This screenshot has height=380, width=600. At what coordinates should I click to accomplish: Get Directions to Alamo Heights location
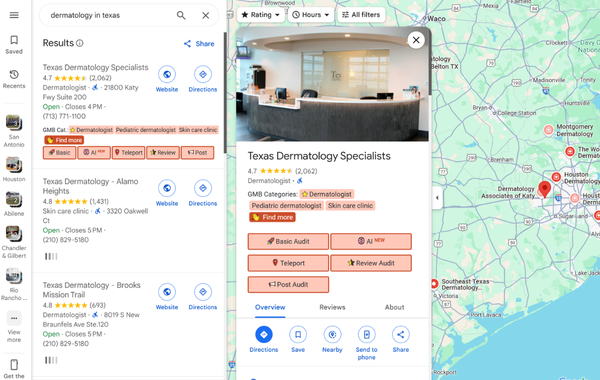203,188
